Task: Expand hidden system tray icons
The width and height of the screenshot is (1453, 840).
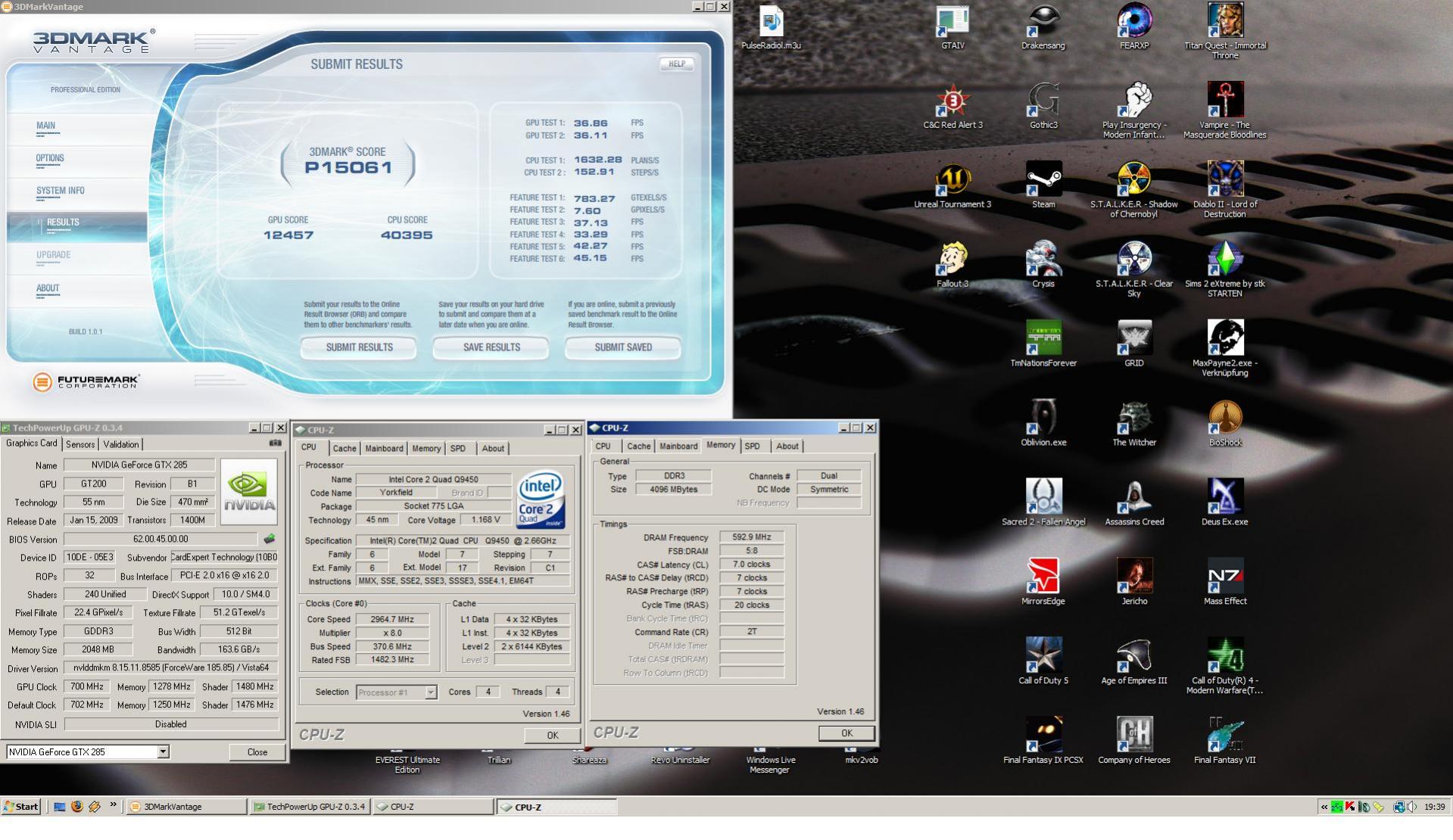Action: (x=1324, y=807)
